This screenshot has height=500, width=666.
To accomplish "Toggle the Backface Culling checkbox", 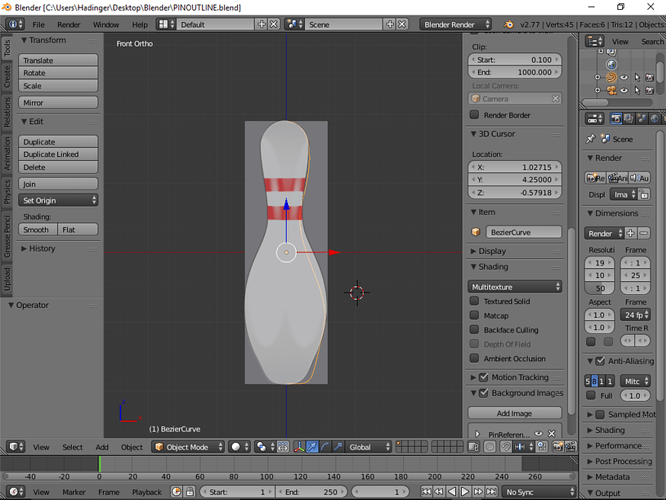I will 475,330.
